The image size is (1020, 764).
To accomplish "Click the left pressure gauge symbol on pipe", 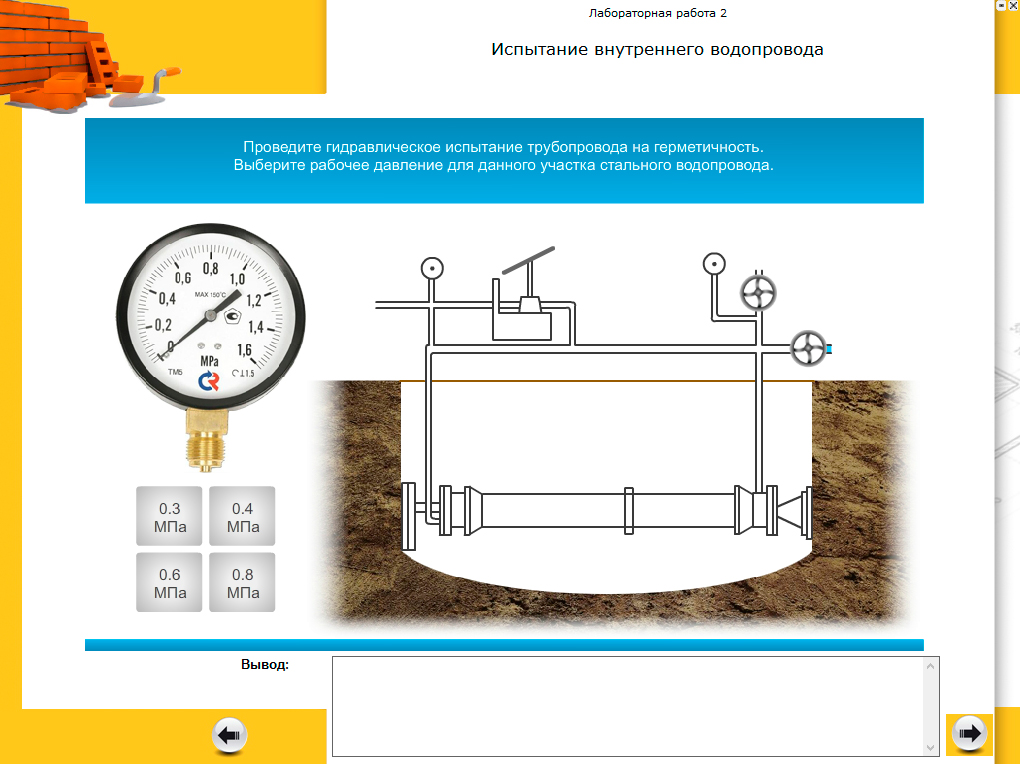I will click(432, 268).
